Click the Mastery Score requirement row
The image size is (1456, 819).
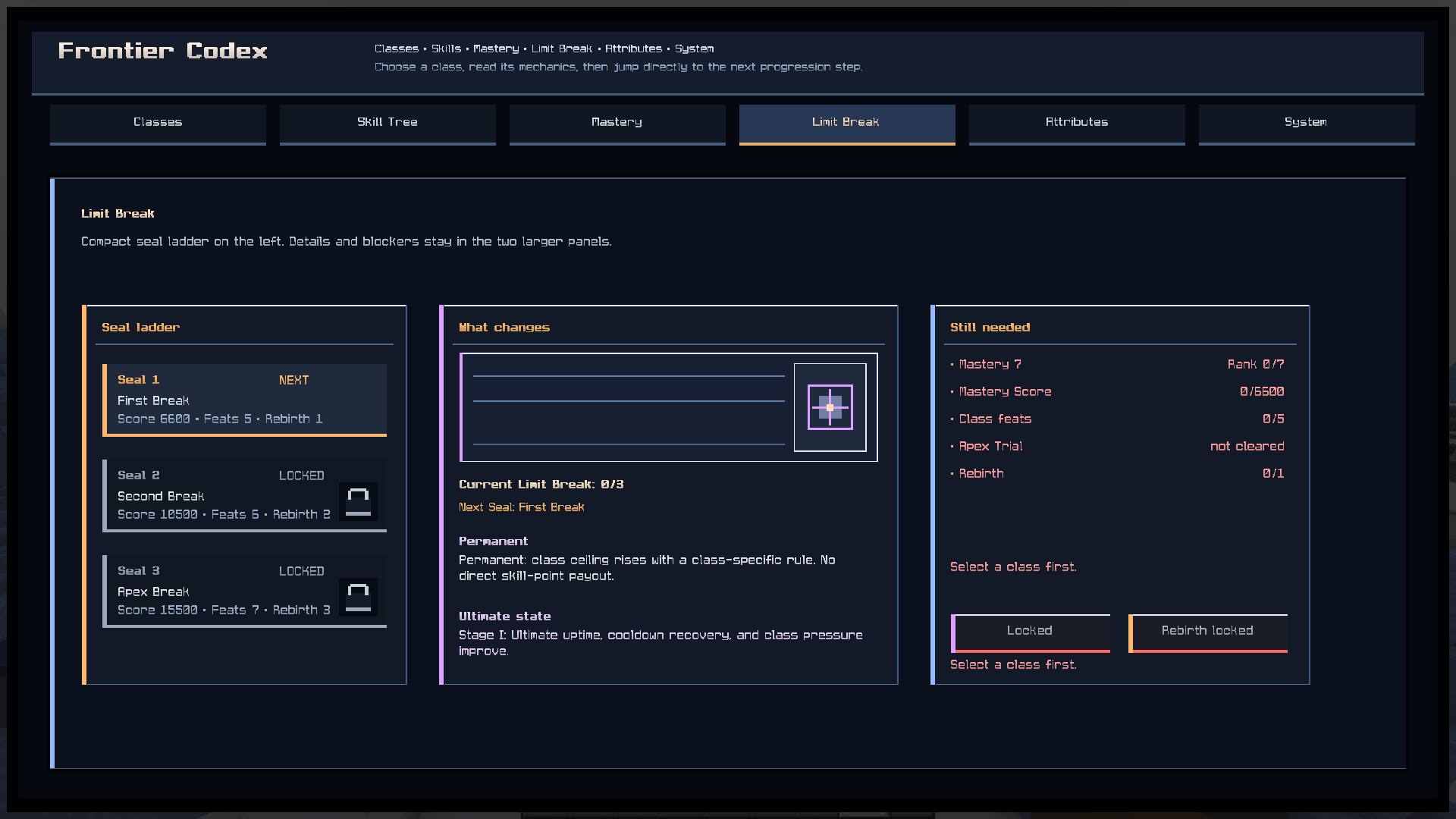click(x=1117, y=392)
